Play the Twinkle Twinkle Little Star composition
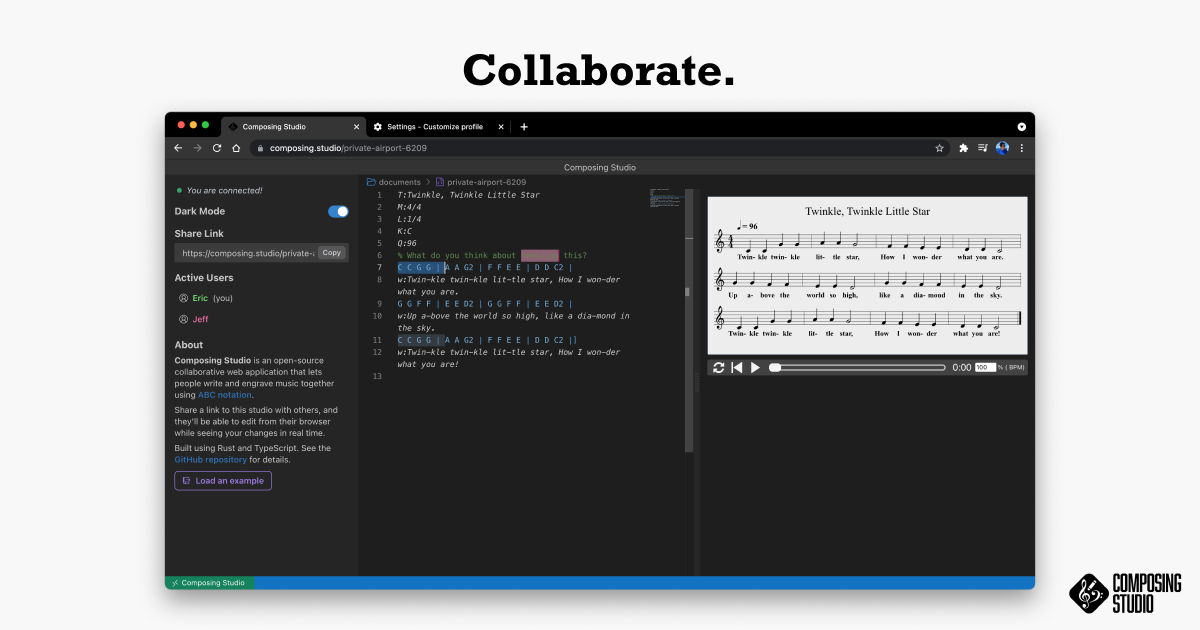The width and height of the screenshot is (1200, 630). (755, 367)
